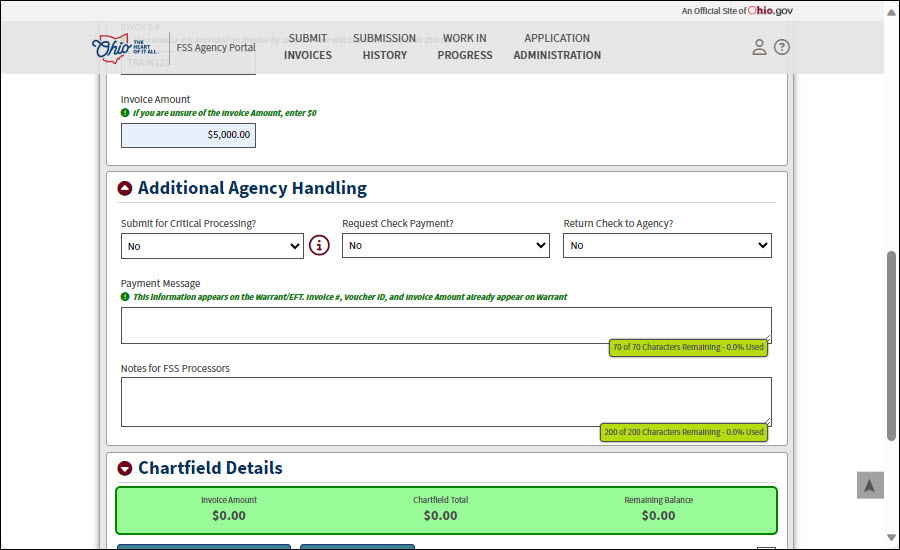Screen dimensions: 900x550
Task: Click the Remaining Balance $0.00 value
Action: pos(658,516)
